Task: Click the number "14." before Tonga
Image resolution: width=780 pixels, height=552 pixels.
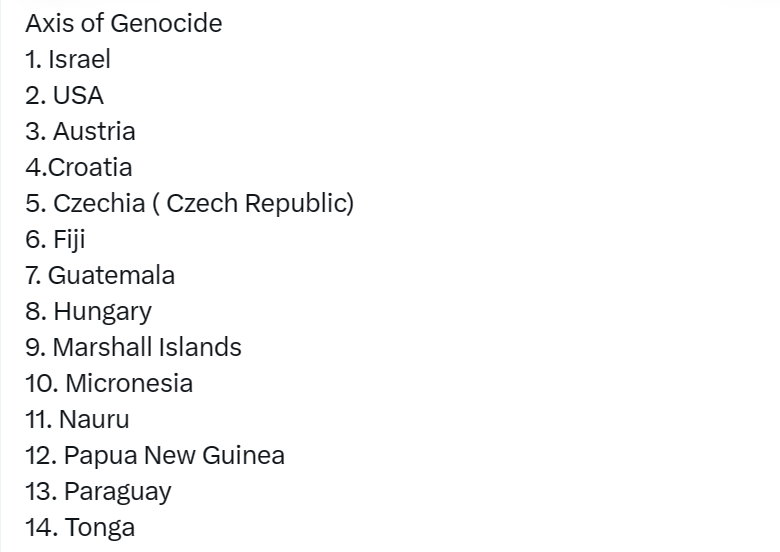Action: tap(41, 527)
